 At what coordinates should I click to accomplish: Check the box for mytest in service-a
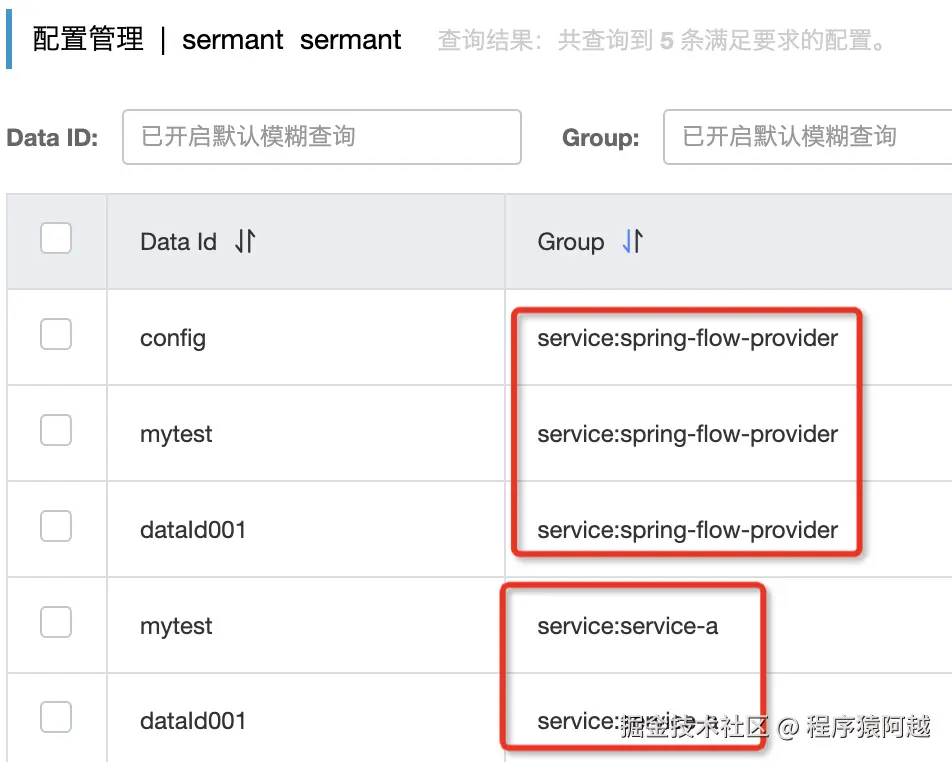pos(56,623)
